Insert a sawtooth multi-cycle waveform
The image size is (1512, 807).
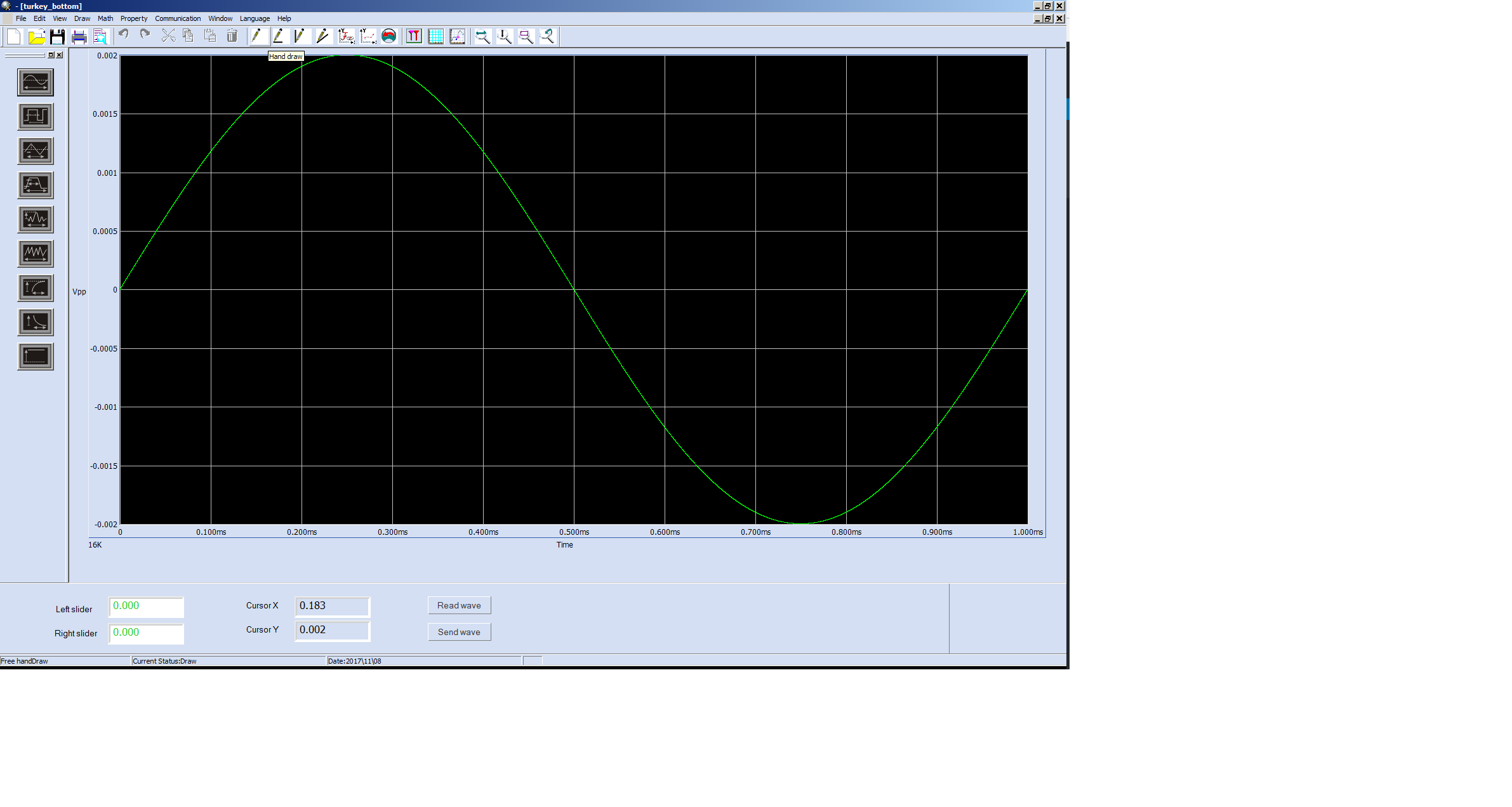(x=36, y=254)
